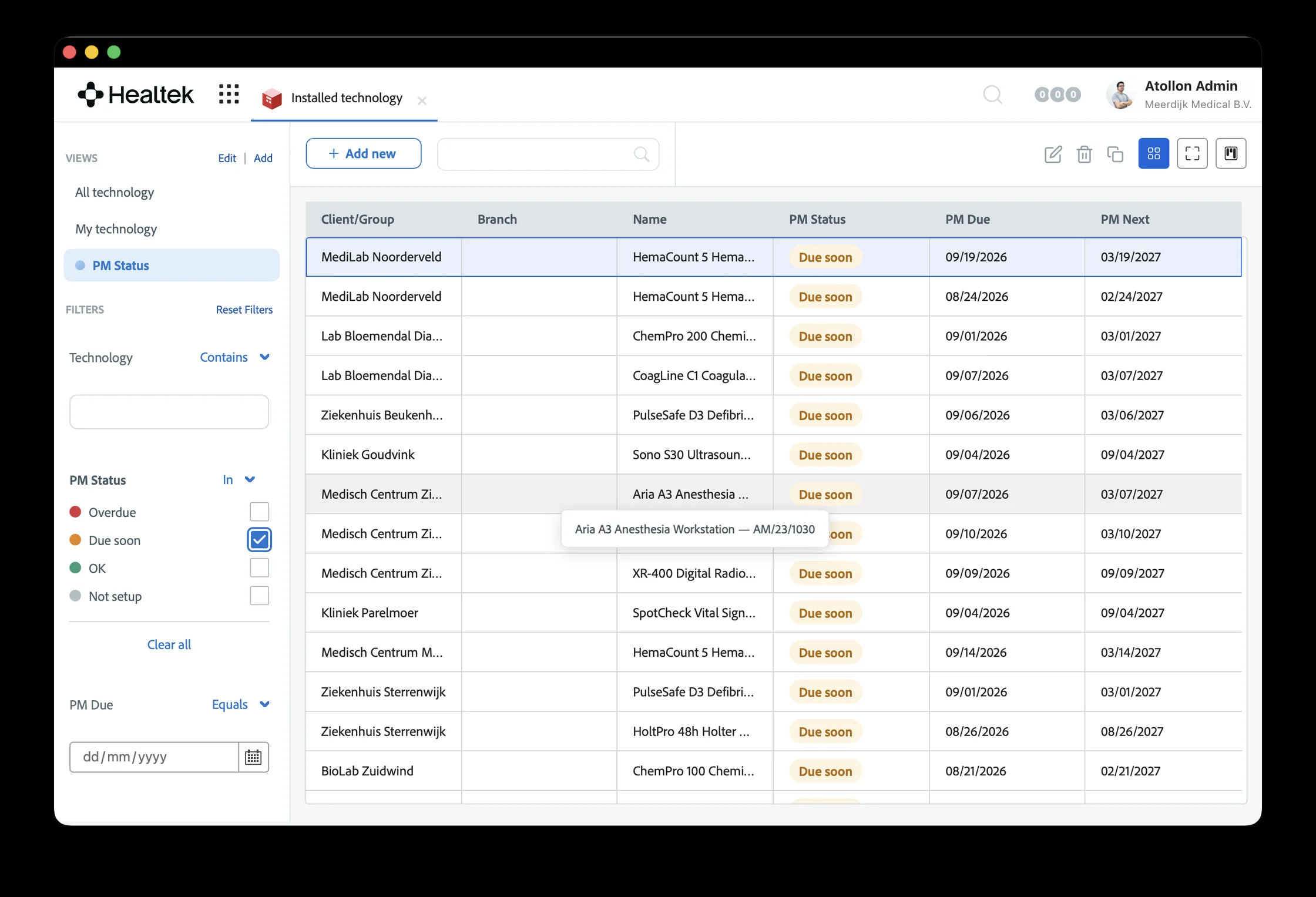1316x897 pixels.
Task: Check the Not setup checkbox
Action: pos(259,596)
